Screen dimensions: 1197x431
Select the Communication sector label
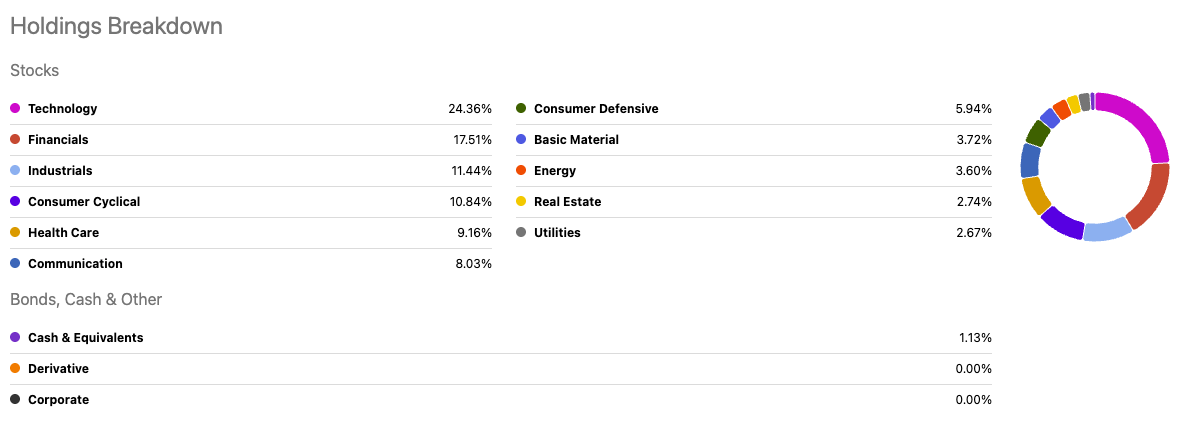pyautogui.click(x=75, y=264)
